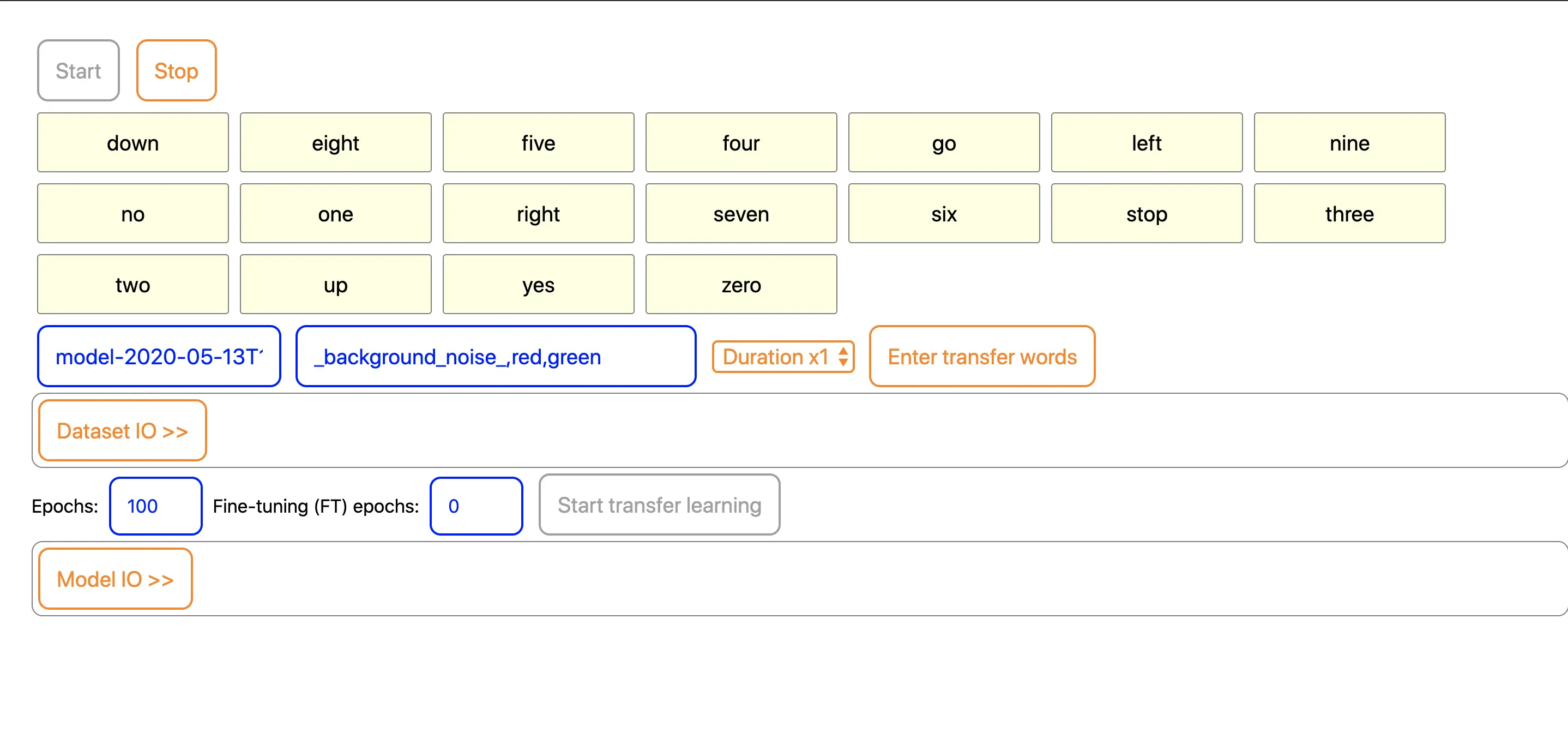Select the "eight" word tile
1568x733 pixels.
coord(335,143)
